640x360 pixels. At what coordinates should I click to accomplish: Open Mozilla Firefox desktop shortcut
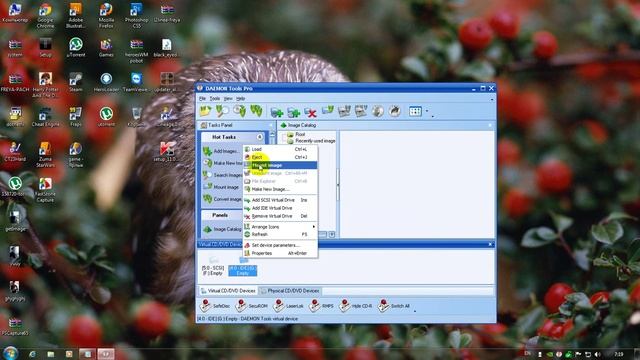pos(106,16)
